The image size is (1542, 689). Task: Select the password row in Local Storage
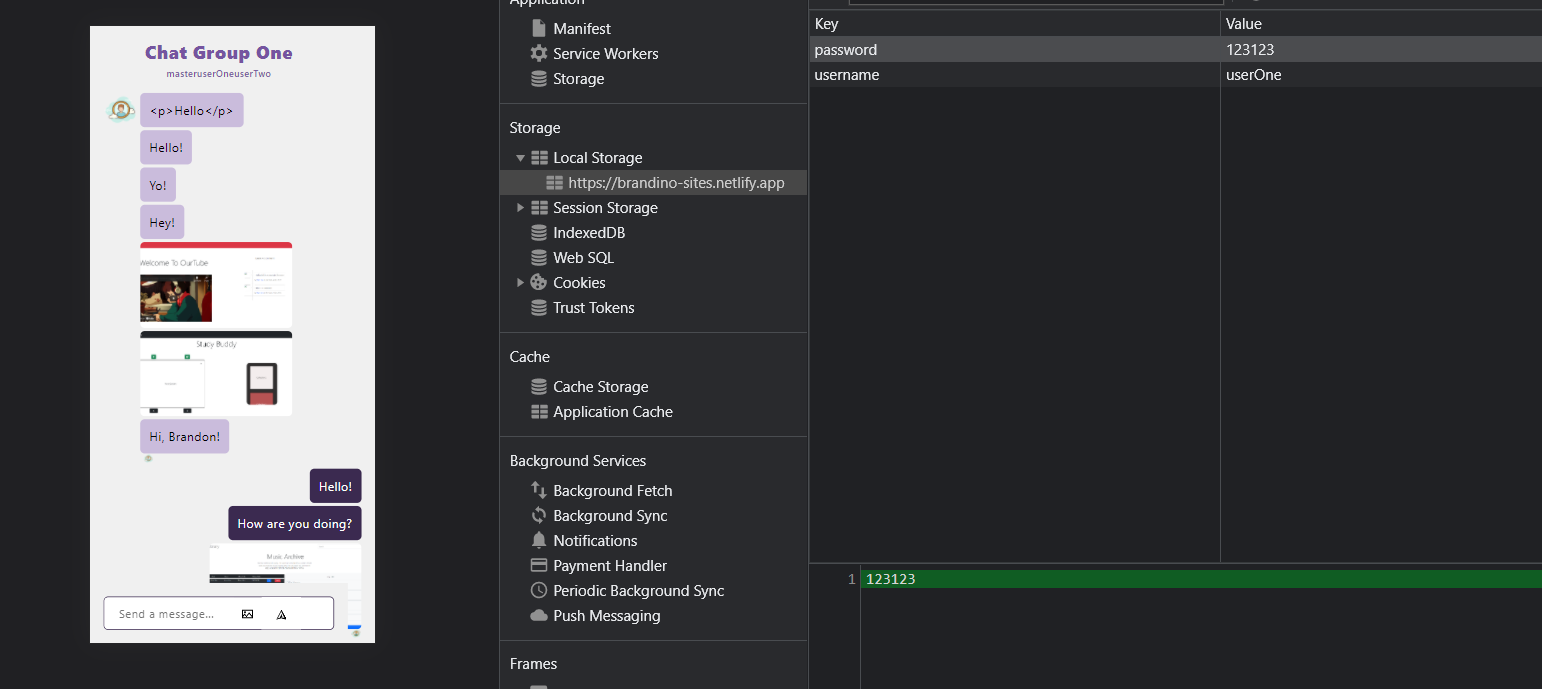[x=1000, y=48]
